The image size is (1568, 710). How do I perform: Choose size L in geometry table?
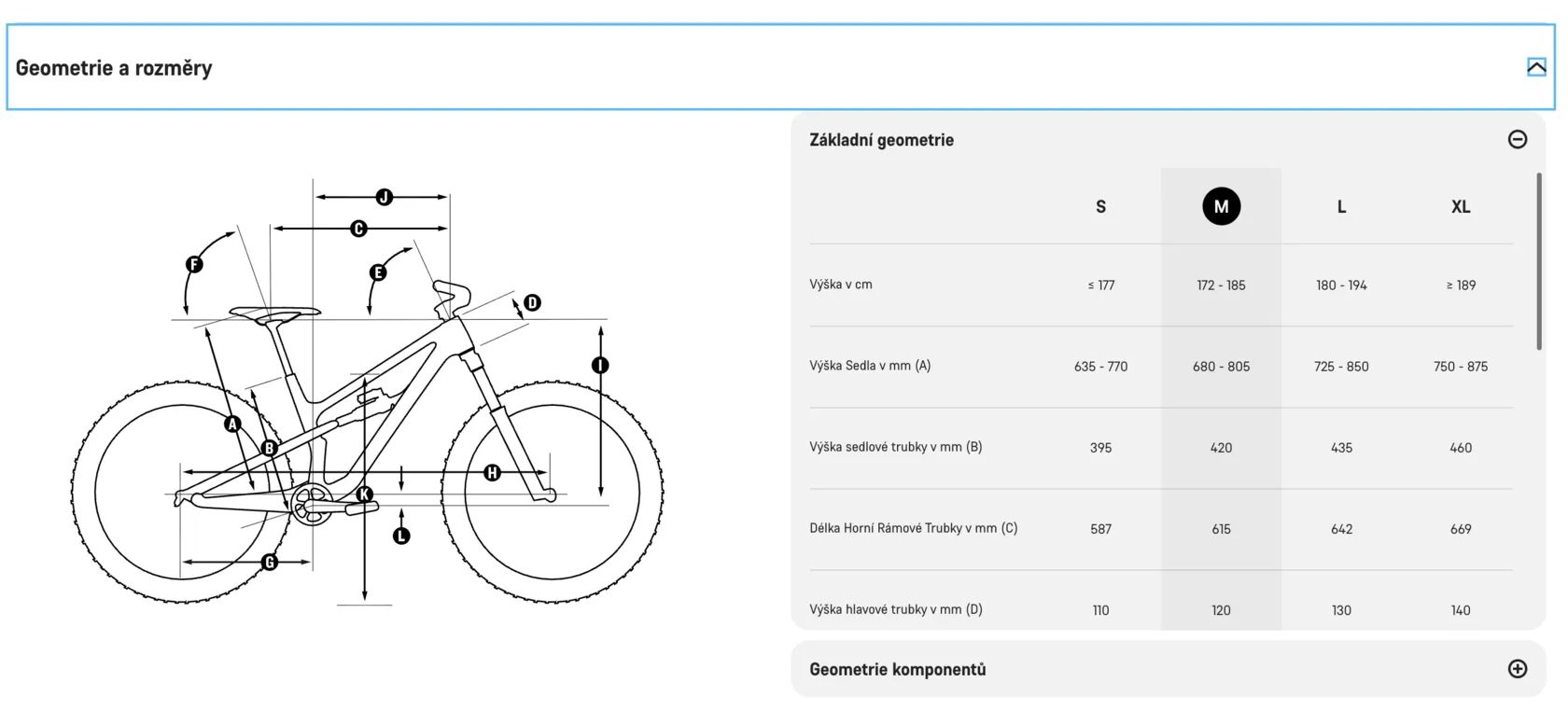pos(1341,207)
